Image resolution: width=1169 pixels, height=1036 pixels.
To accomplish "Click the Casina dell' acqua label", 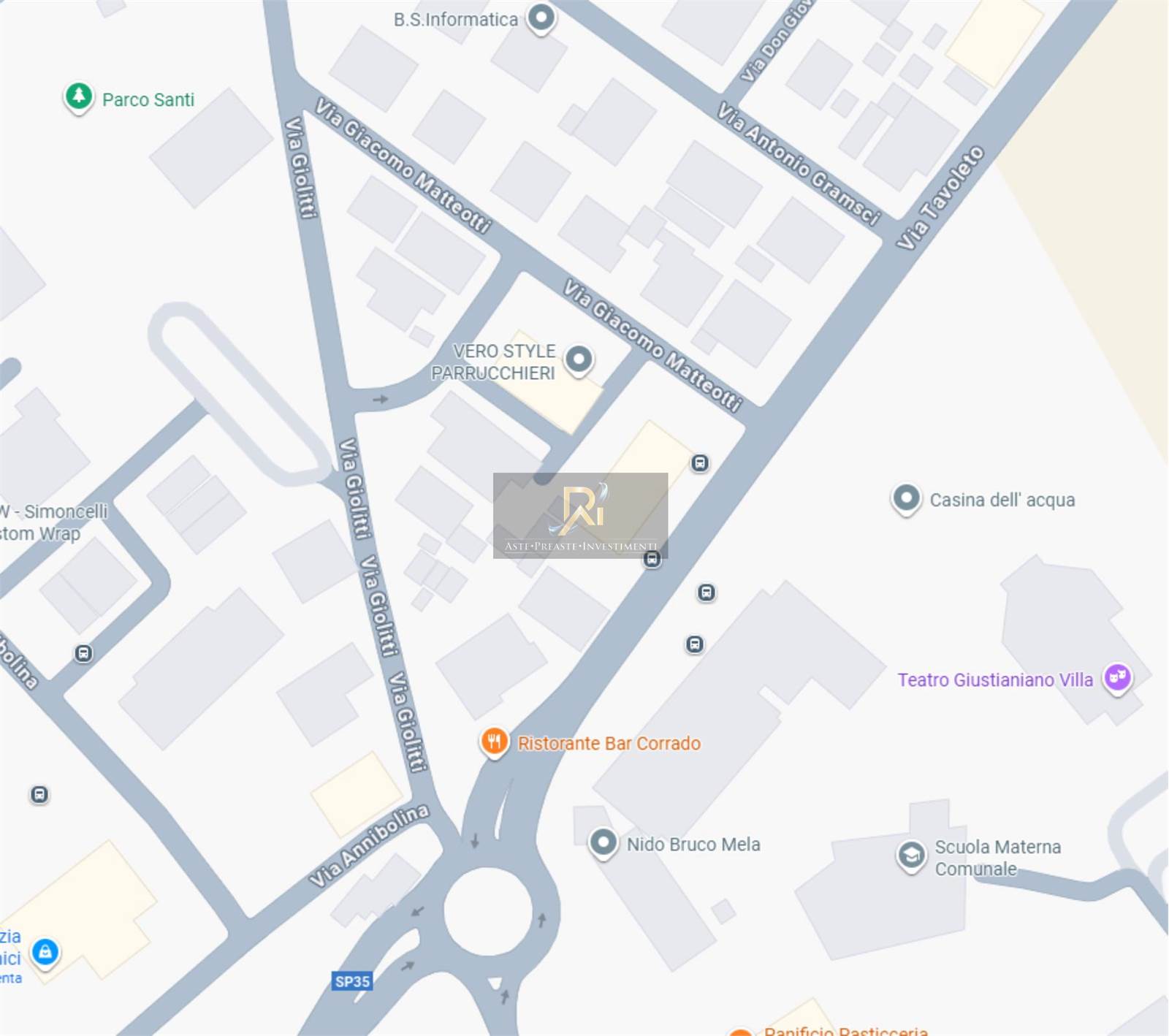I will 1002,500.
